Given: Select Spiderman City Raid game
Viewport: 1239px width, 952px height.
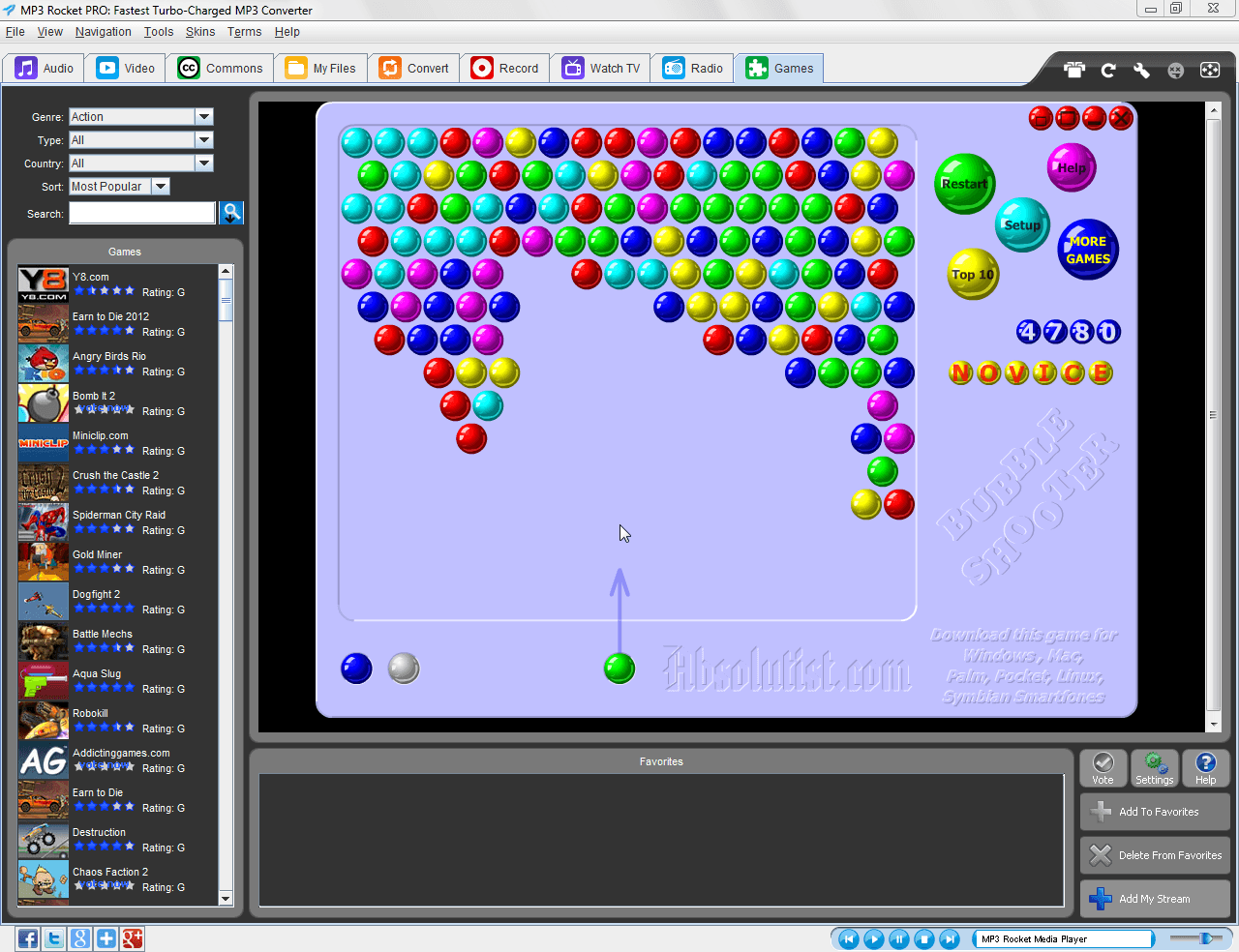Looking at the screenshot, I should pos(118,522).
